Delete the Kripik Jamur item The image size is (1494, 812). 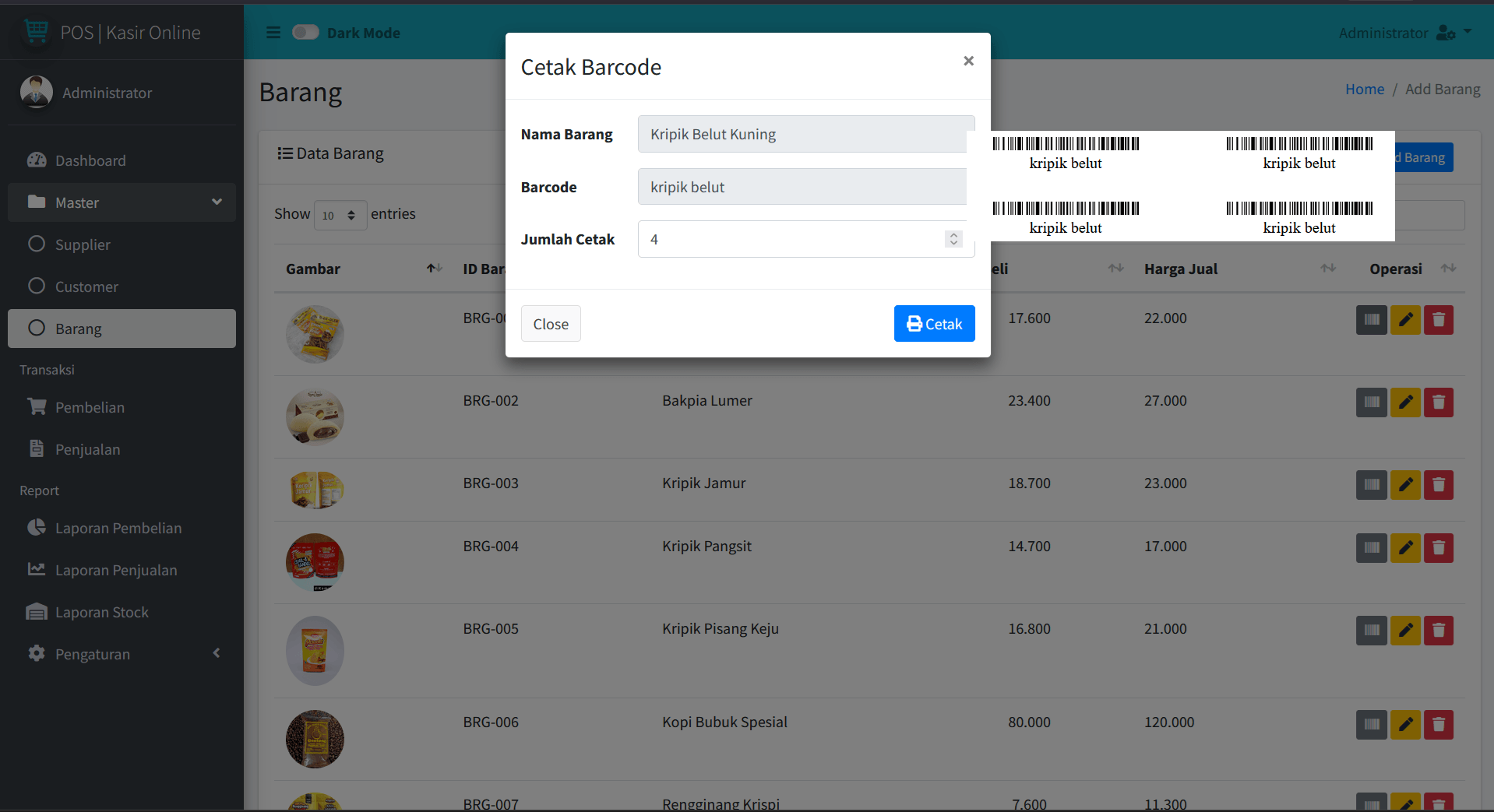click(1439, 485)
